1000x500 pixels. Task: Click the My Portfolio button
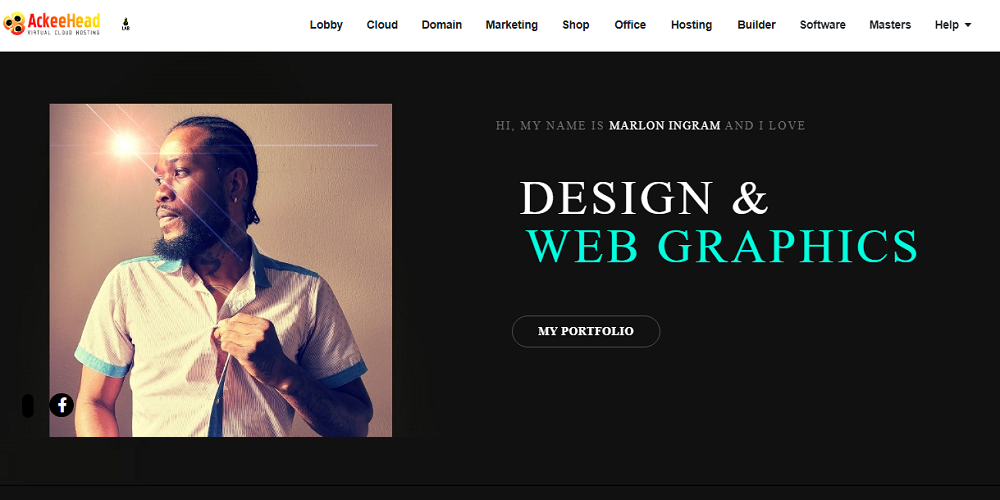pyautogui.click(x=585, y=331)
